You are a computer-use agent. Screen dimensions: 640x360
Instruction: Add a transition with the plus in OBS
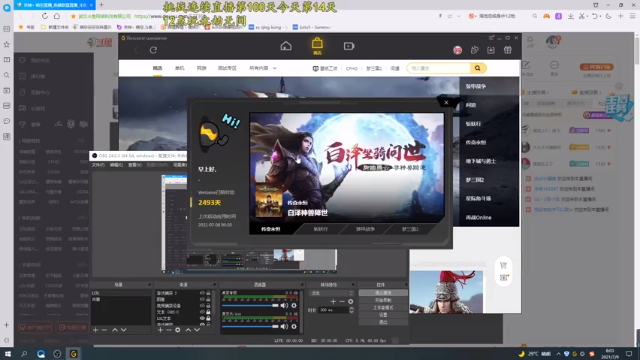(333, 301)
